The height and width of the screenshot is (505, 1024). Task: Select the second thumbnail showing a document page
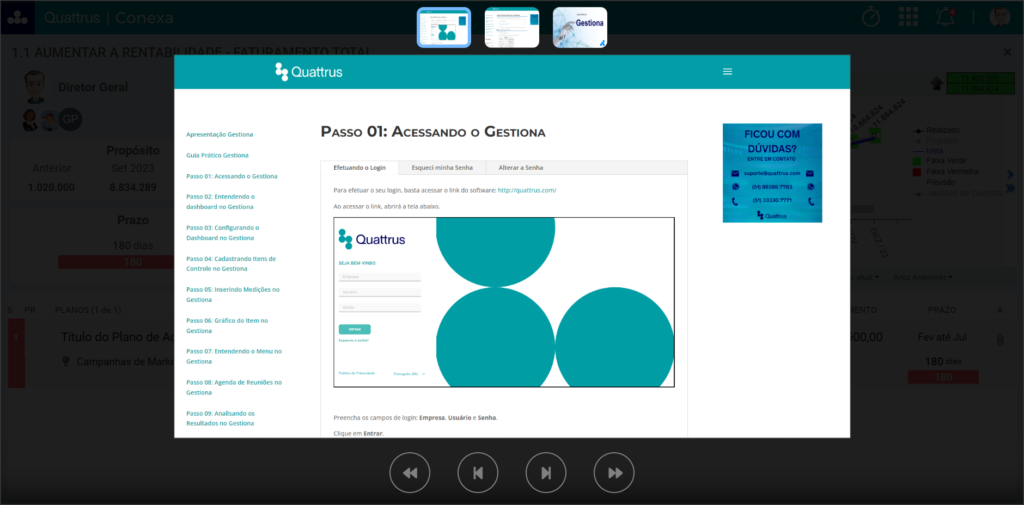click(512, 27)
